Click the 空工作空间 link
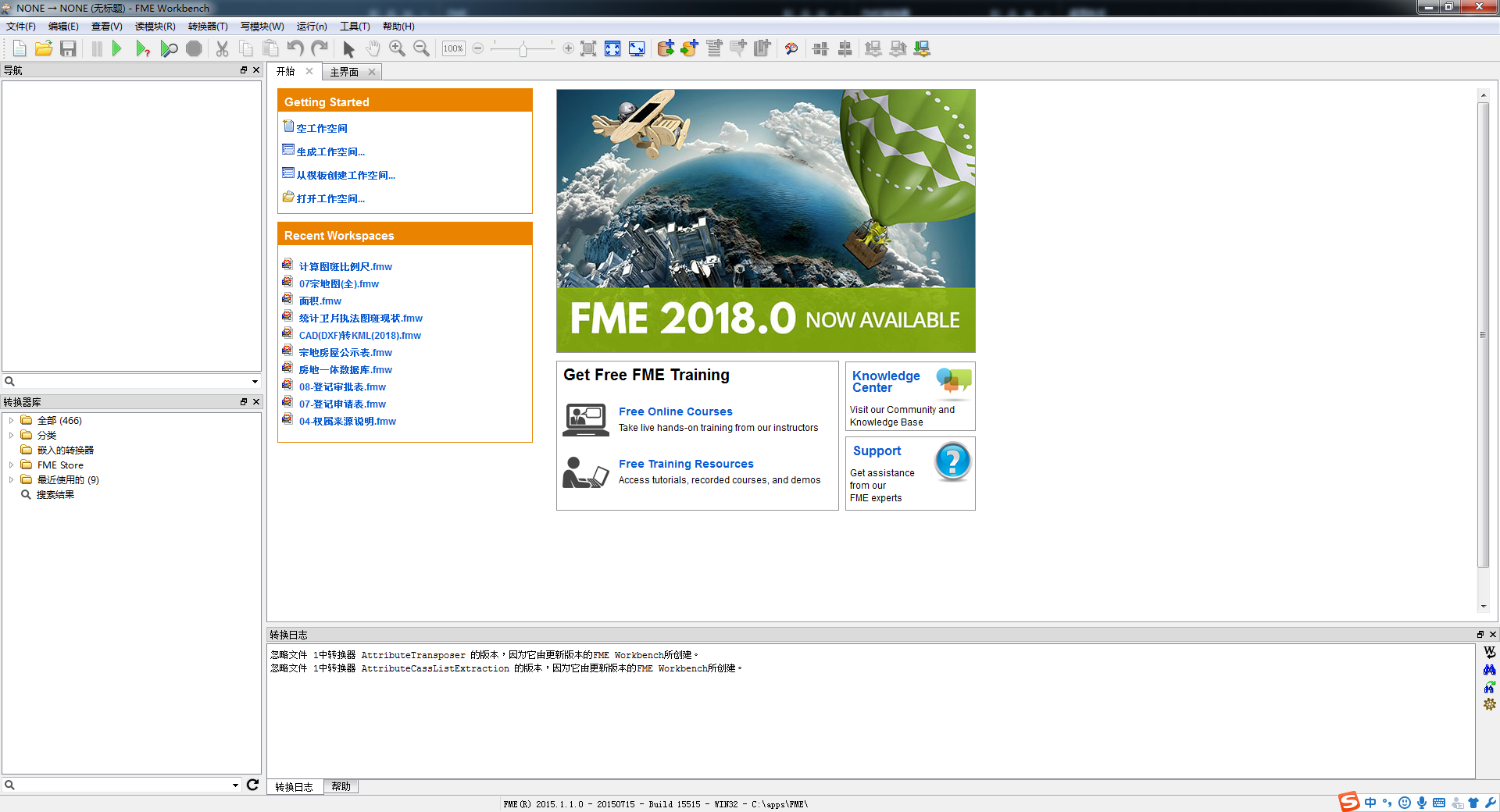 tap(322, 128)
